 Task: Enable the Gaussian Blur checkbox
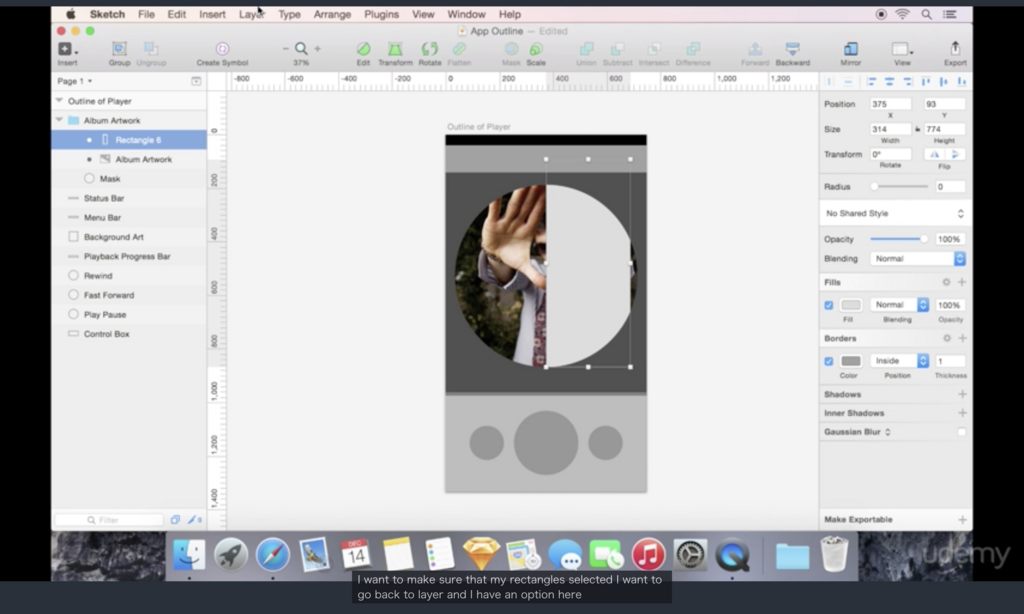click(961, 432)
